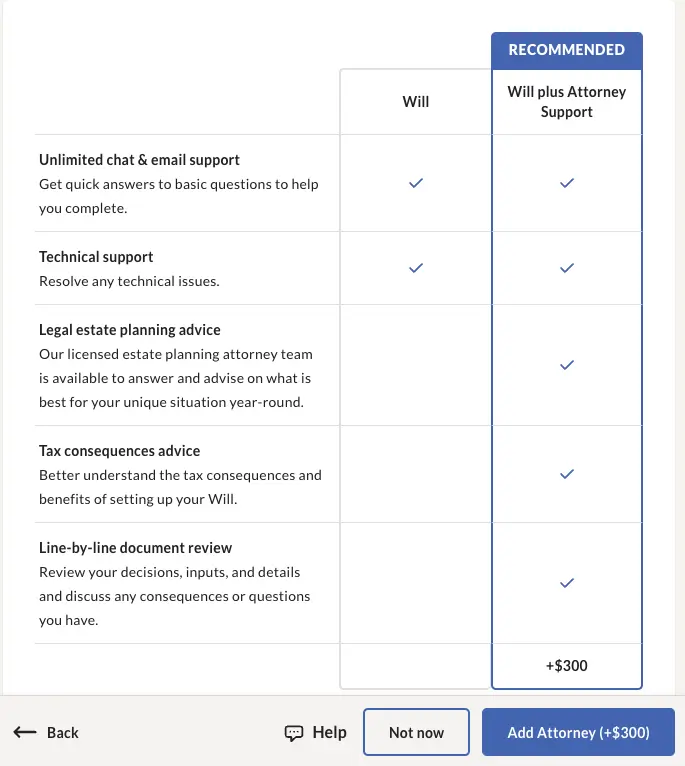The height and width of the screenshot is (766, 685).
Task: Click the Help chat bubble icon
Action: click(294, 733)
